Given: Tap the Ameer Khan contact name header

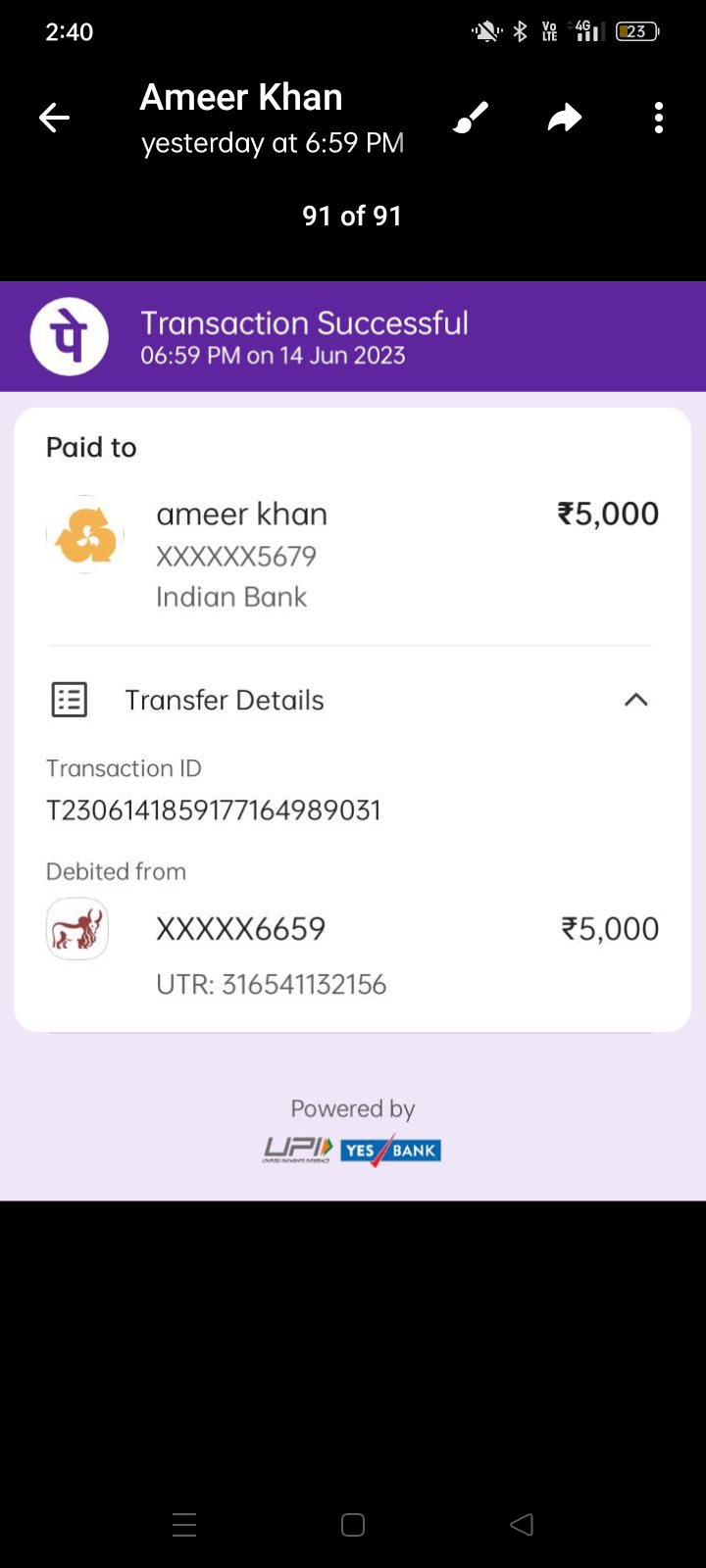Looking at the screenshot, I should coord(241,98).
